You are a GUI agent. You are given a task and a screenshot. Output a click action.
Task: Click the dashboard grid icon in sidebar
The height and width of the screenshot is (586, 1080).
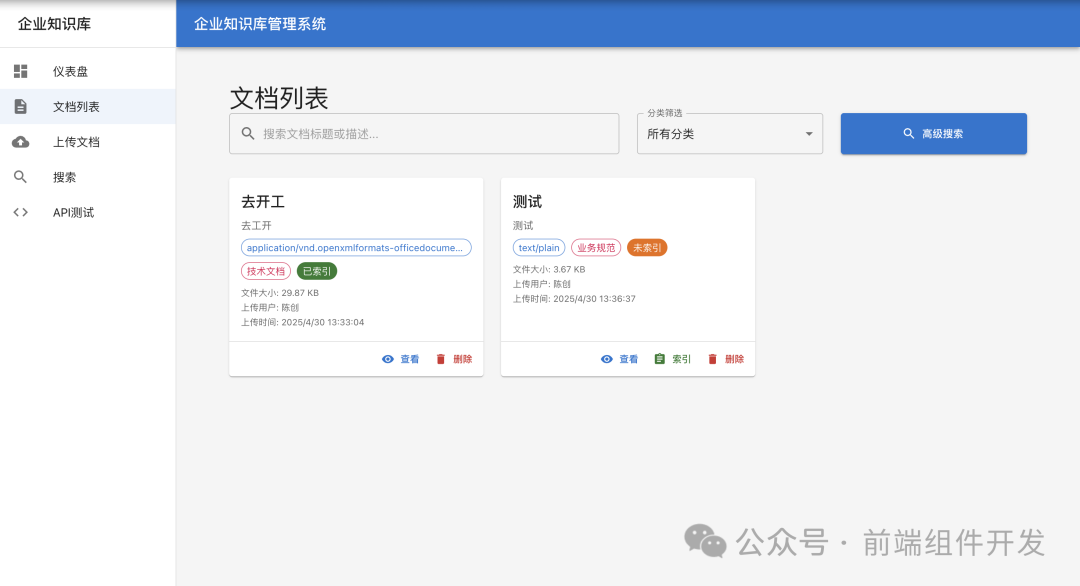pyautogui.click(x=21, y=71)
